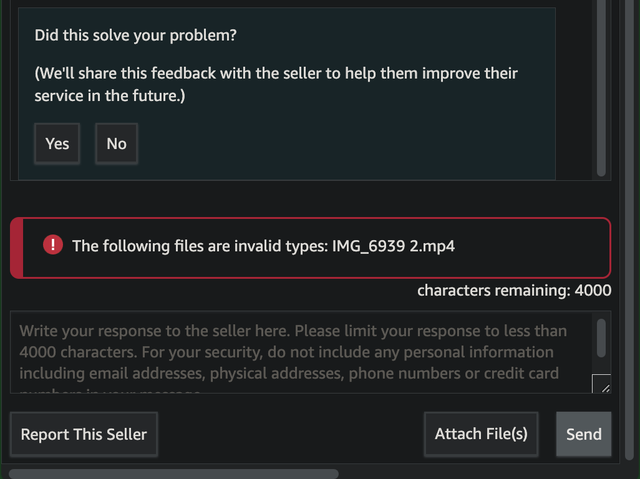Click the '4000' number in the counter
The image size is (640, 479).
click(593, 291)
